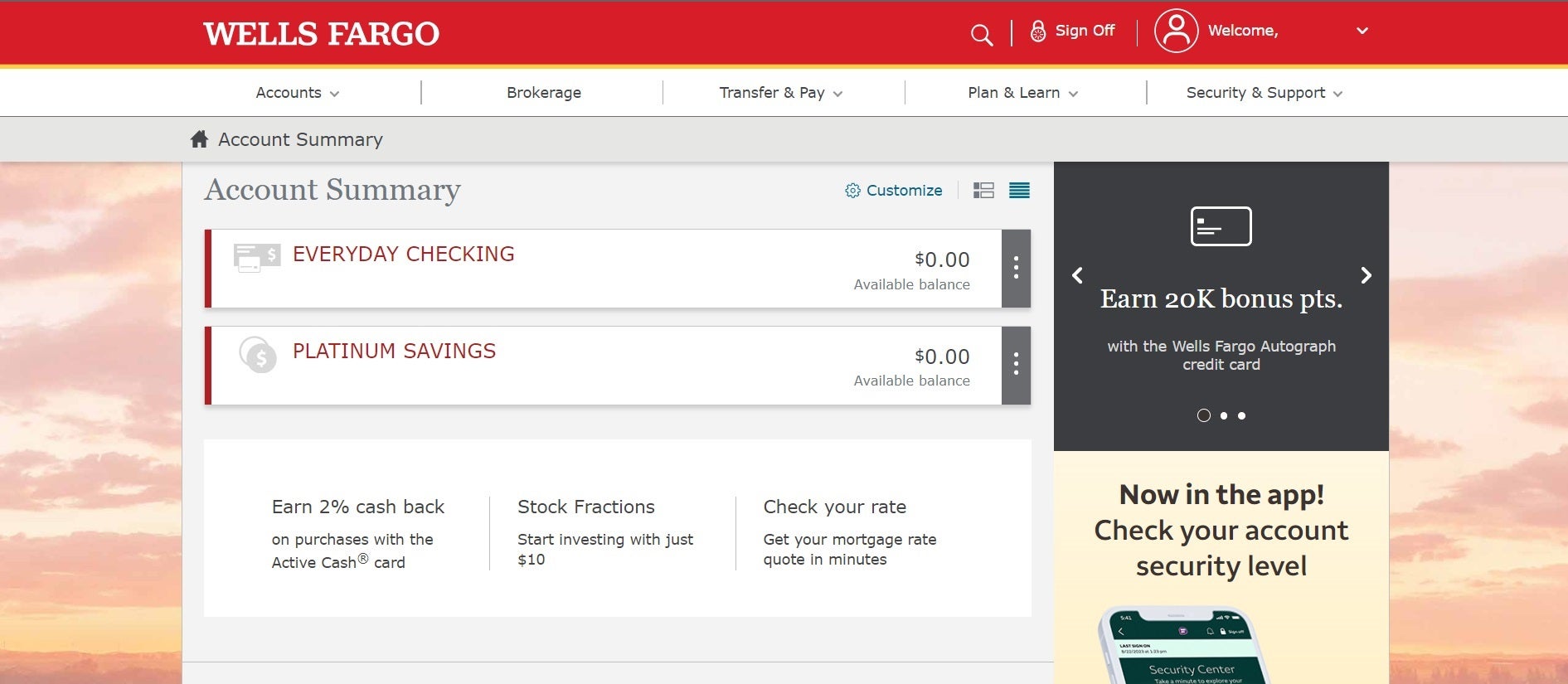The width and height of the screenshot is (1568, 684).
Task: Expand the Transfer & Pay menu
Action: coord(780,93)
